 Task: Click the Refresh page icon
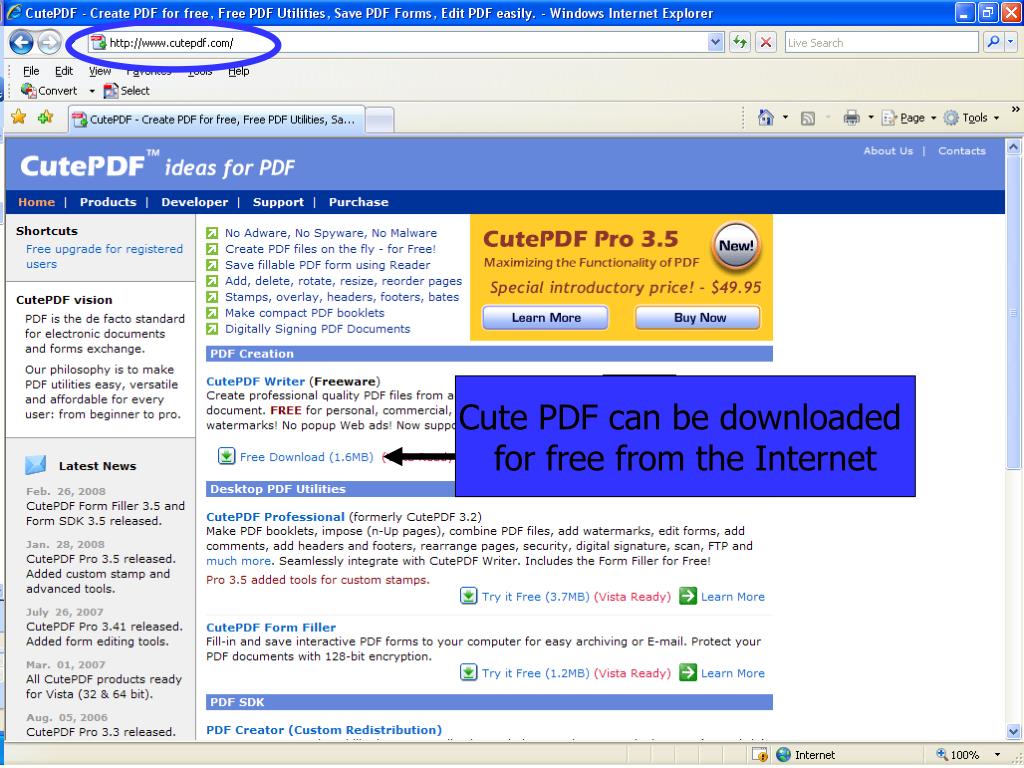click(740, 42)
